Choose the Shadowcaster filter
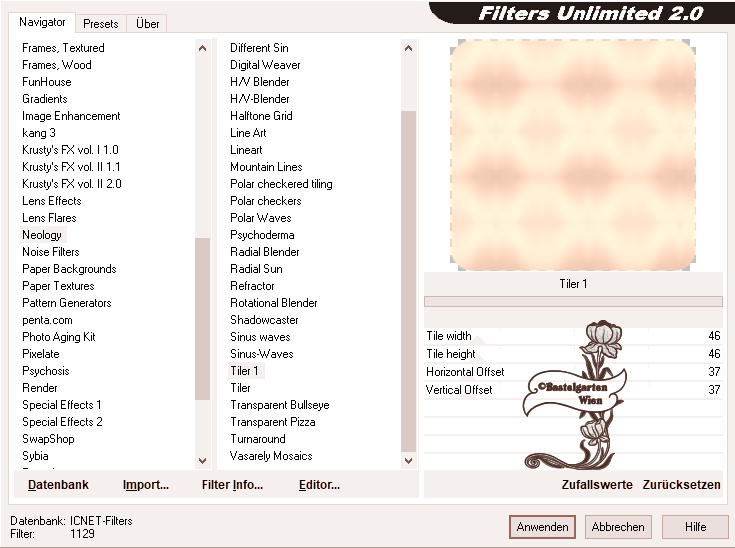Screen dimensions: 735x548 264,320
